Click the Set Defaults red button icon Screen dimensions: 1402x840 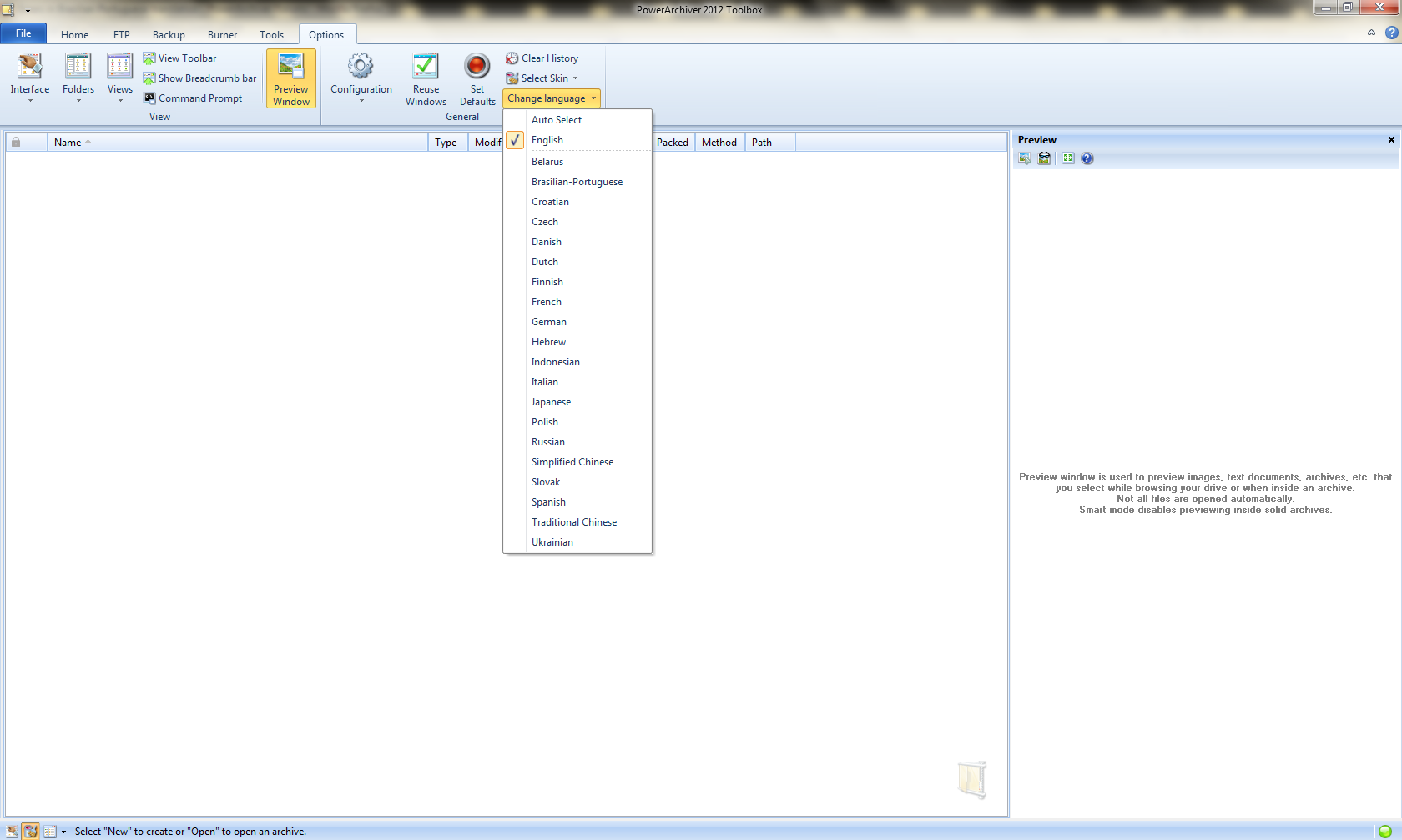[x=477, y=66]
